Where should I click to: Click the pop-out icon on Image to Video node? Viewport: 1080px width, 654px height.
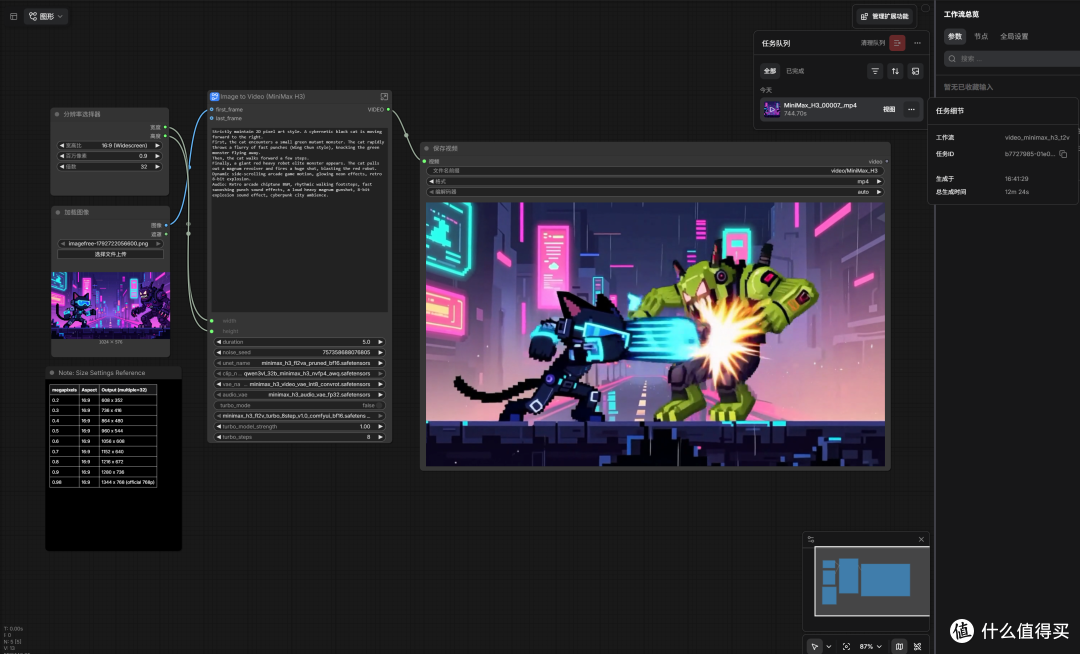pyautogui.click(x=384, y=96)
